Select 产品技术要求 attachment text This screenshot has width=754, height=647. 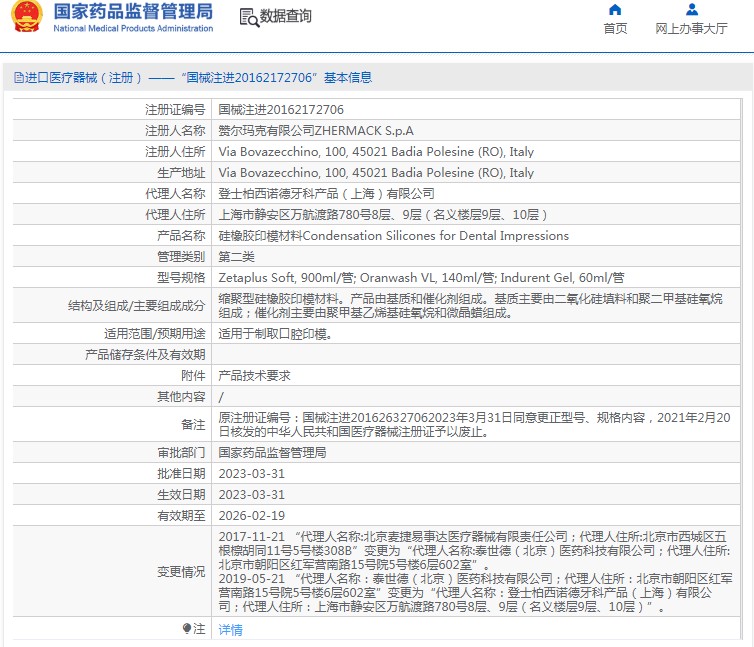tap(254, 376)
